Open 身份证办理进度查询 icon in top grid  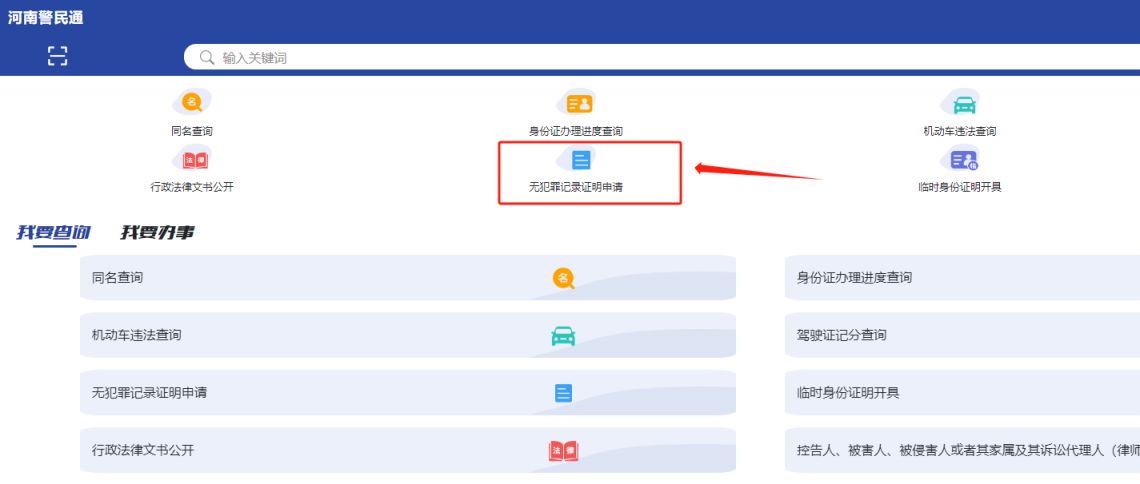(x=582, y=103)
